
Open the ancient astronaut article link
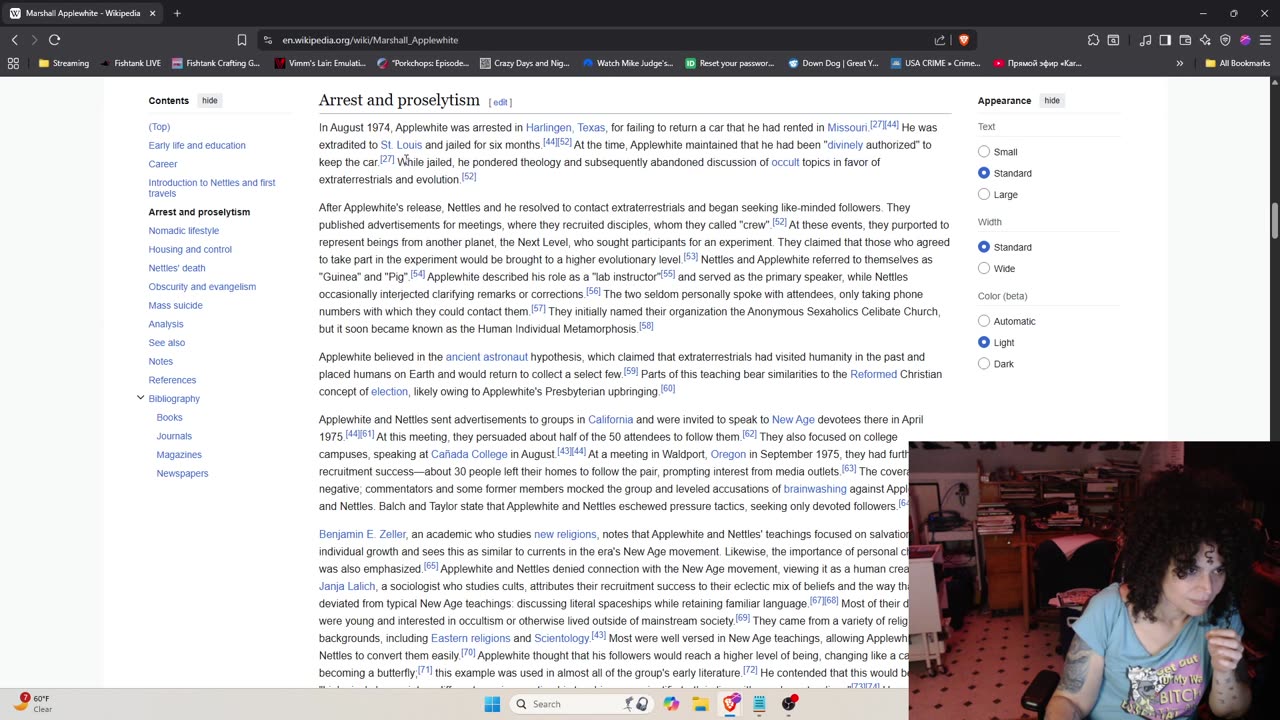[x=486, y=357]
